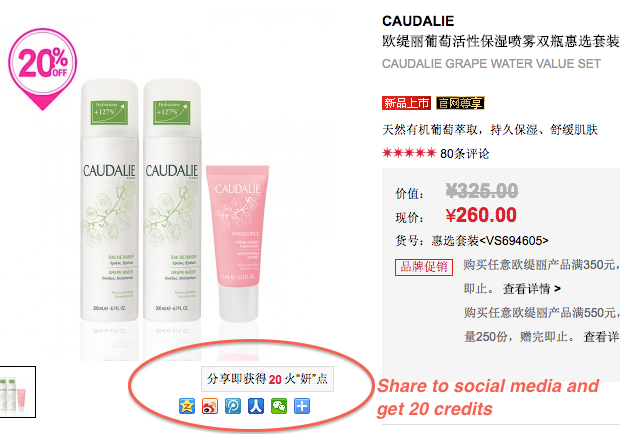Open details link after 赠完即止 text
The width and height of the screenshot is (620, 436).
pos(601,337)
